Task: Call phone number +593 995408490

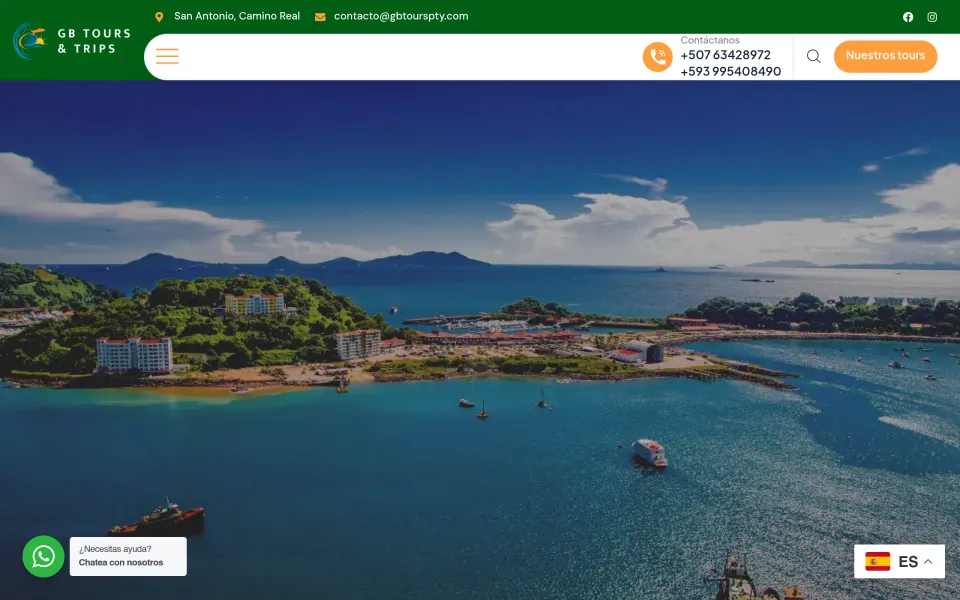Action: [730, 71]
